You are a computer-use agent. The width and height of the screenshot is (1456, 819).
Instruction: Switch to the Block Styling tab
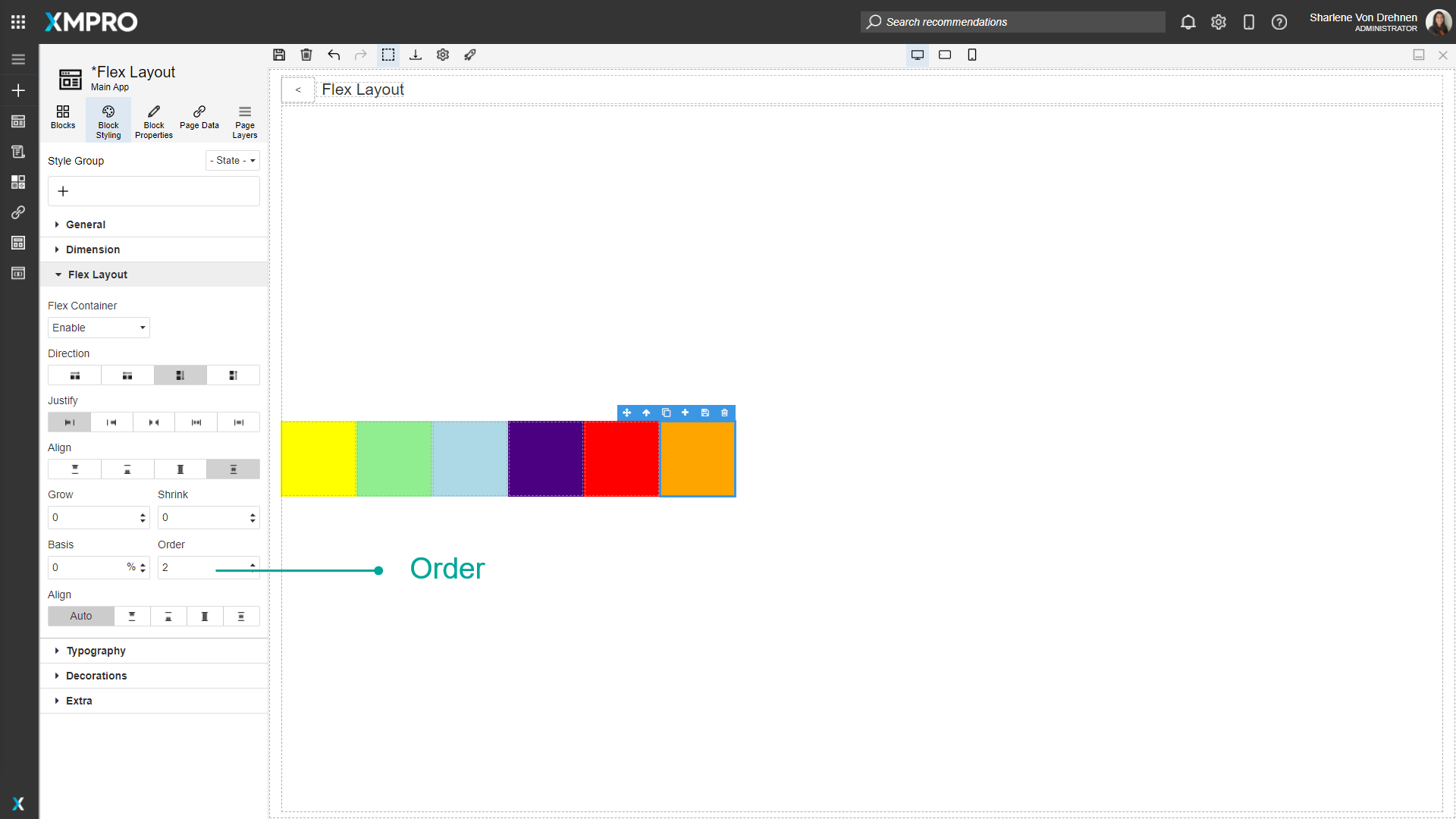coord(108,120)
